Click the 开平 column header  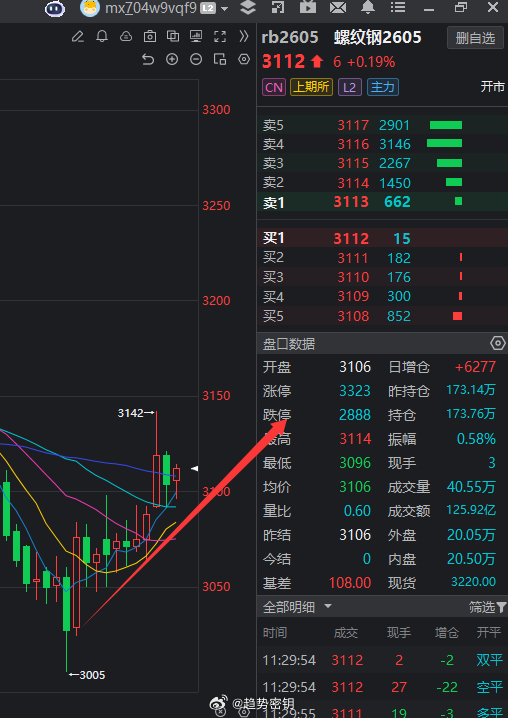(489, 633)
